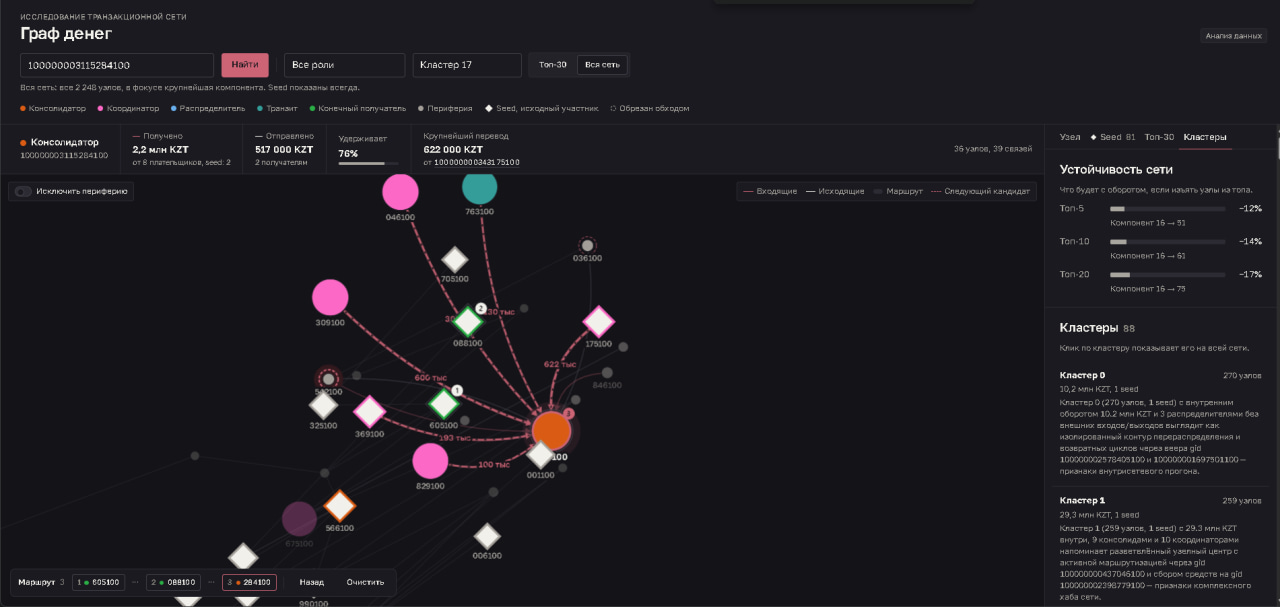
Task: Click the Периферия legend entry
Action: 446,108
